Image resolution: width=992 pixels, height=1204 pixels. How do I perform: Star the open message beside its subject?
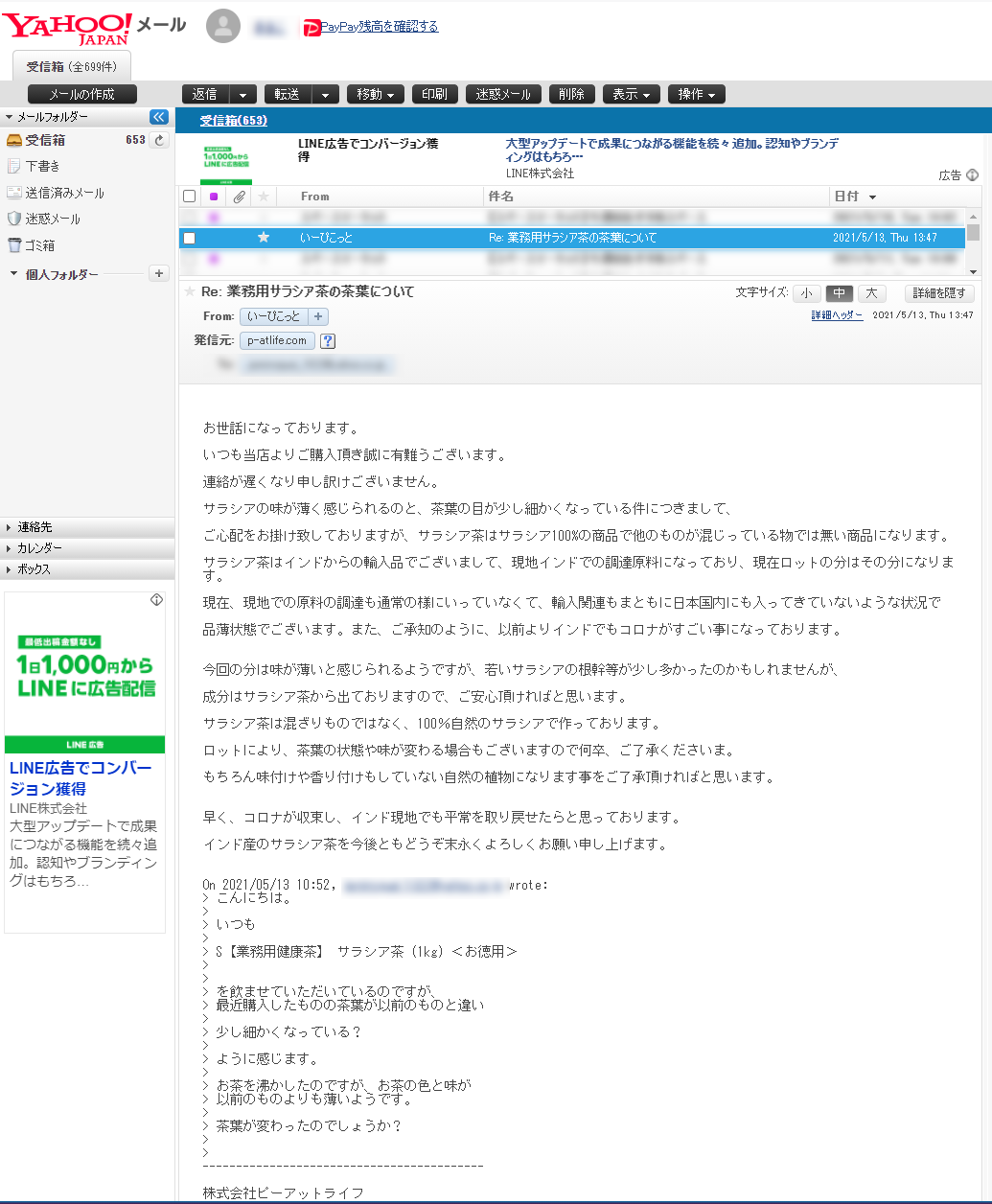190,291
